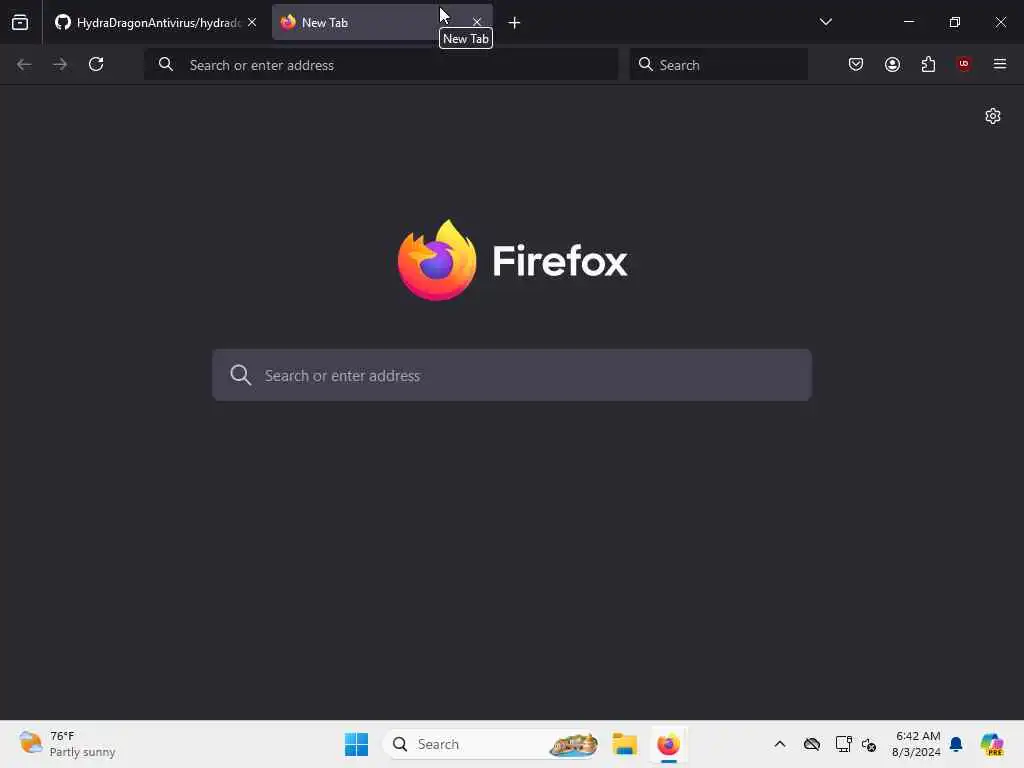Screen dimensions: 1024x768
Task: Click the cloud sync tray icon
Action: [x=812, y=744]
